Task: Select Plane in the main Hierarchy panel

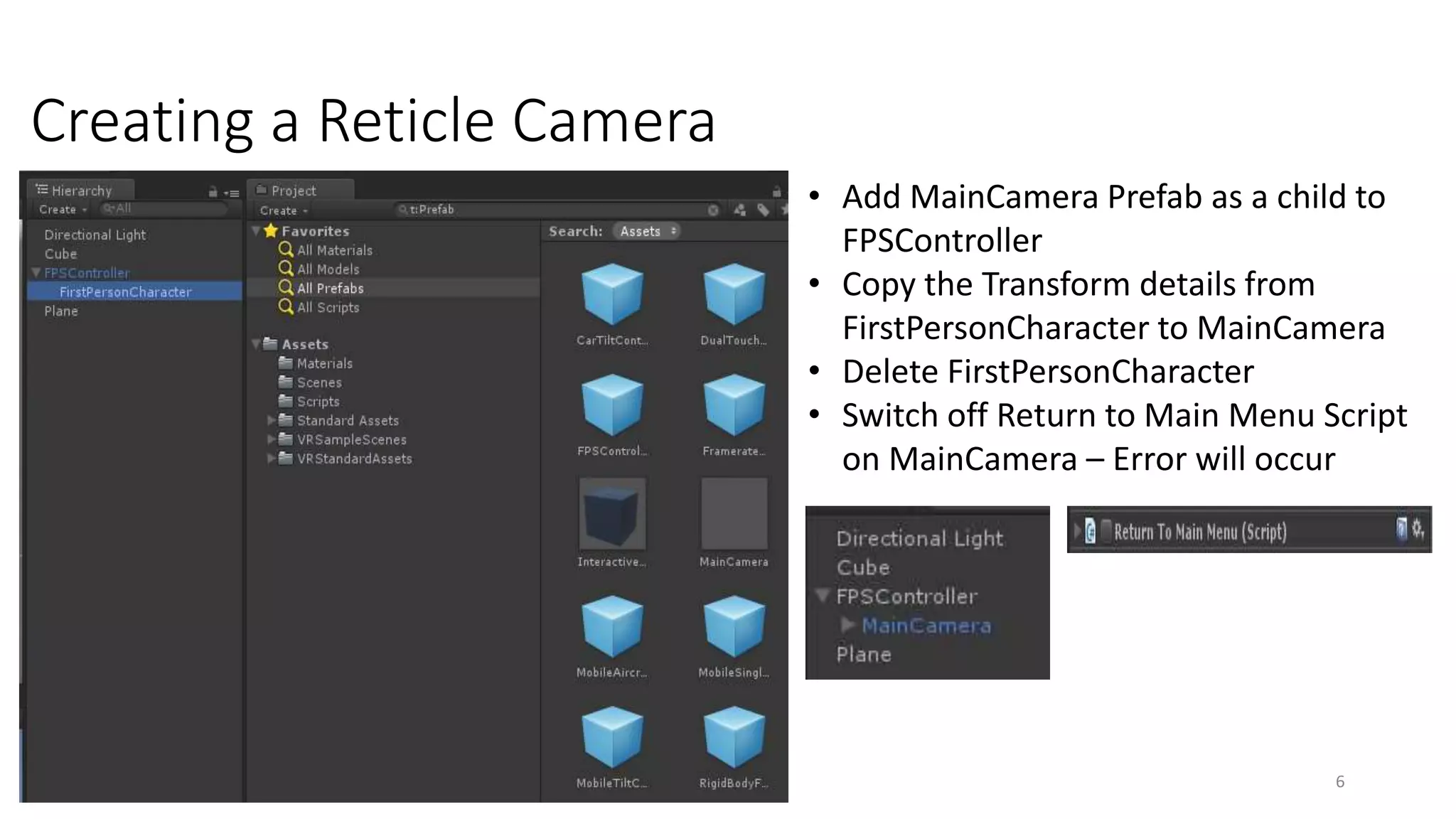Action: (61, 311)
